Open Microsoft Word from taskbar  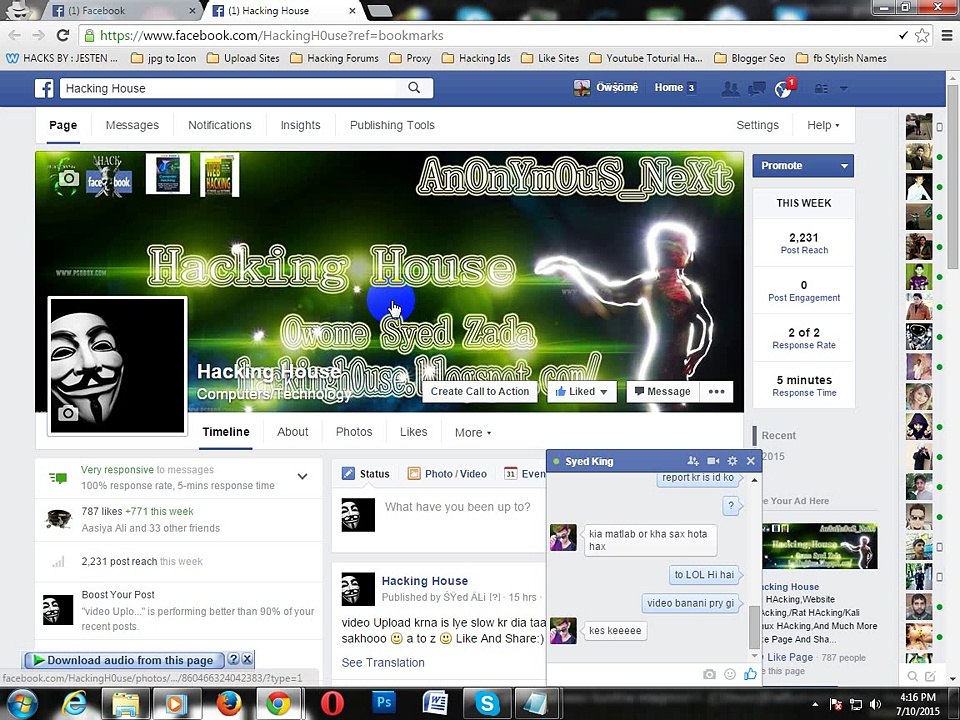click(x=435, y=703)
